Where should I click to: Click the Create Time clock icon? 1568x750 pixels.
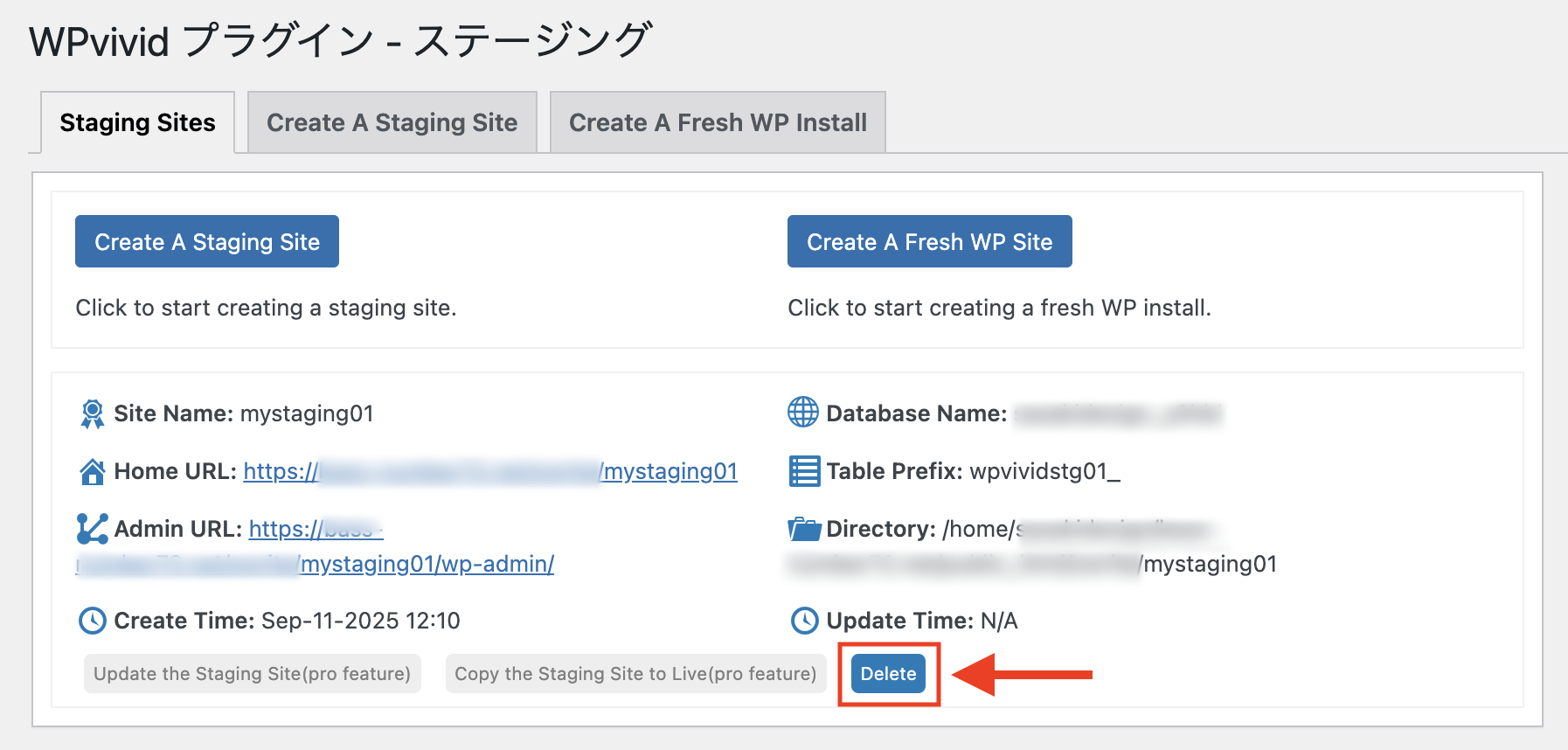pyautogui.click(x=92, y=621)
